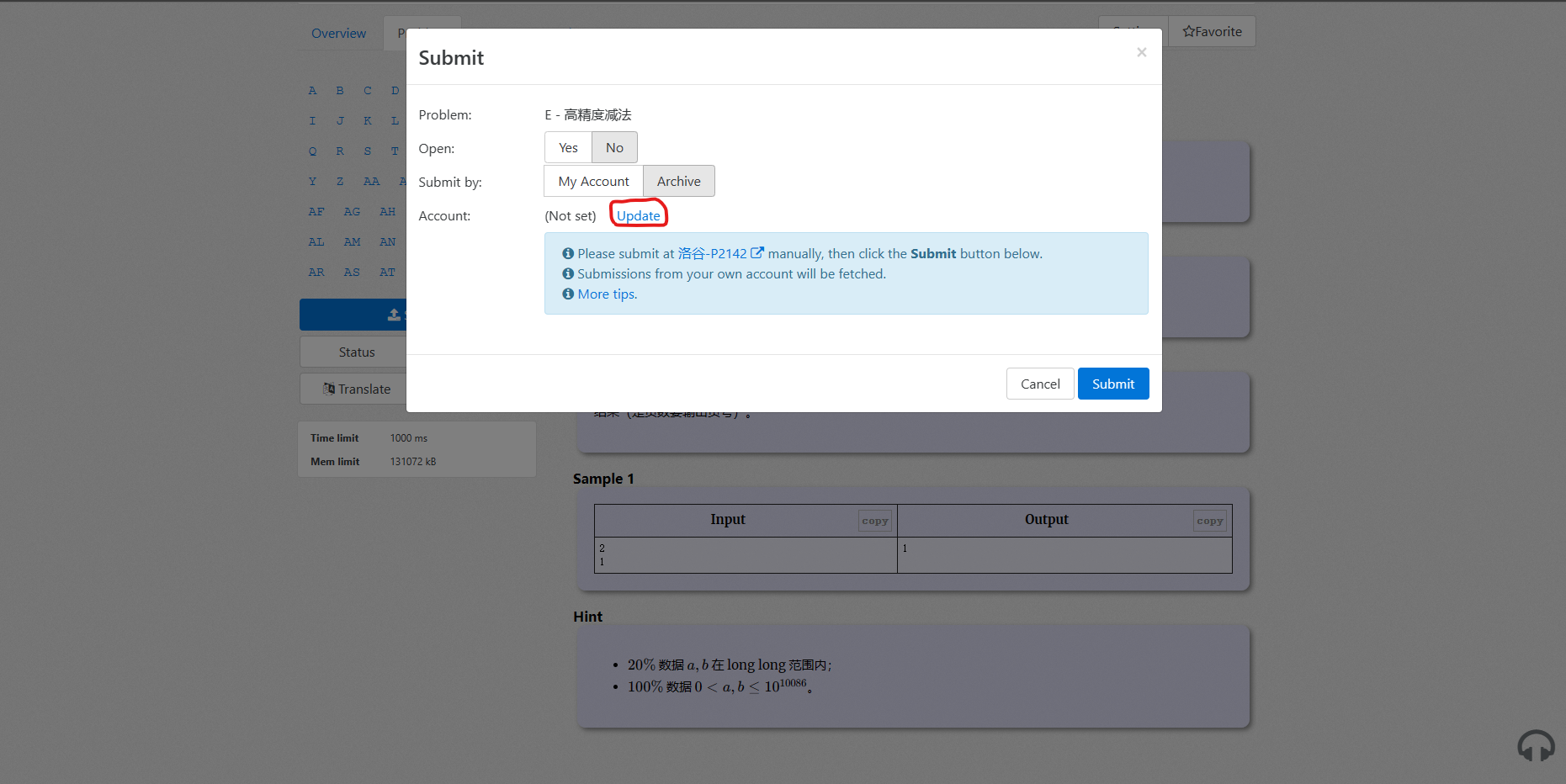The height and width of the screenshot is (784, 1566).
Task: Open problem Q in the problem list
Action: point(312,151)
